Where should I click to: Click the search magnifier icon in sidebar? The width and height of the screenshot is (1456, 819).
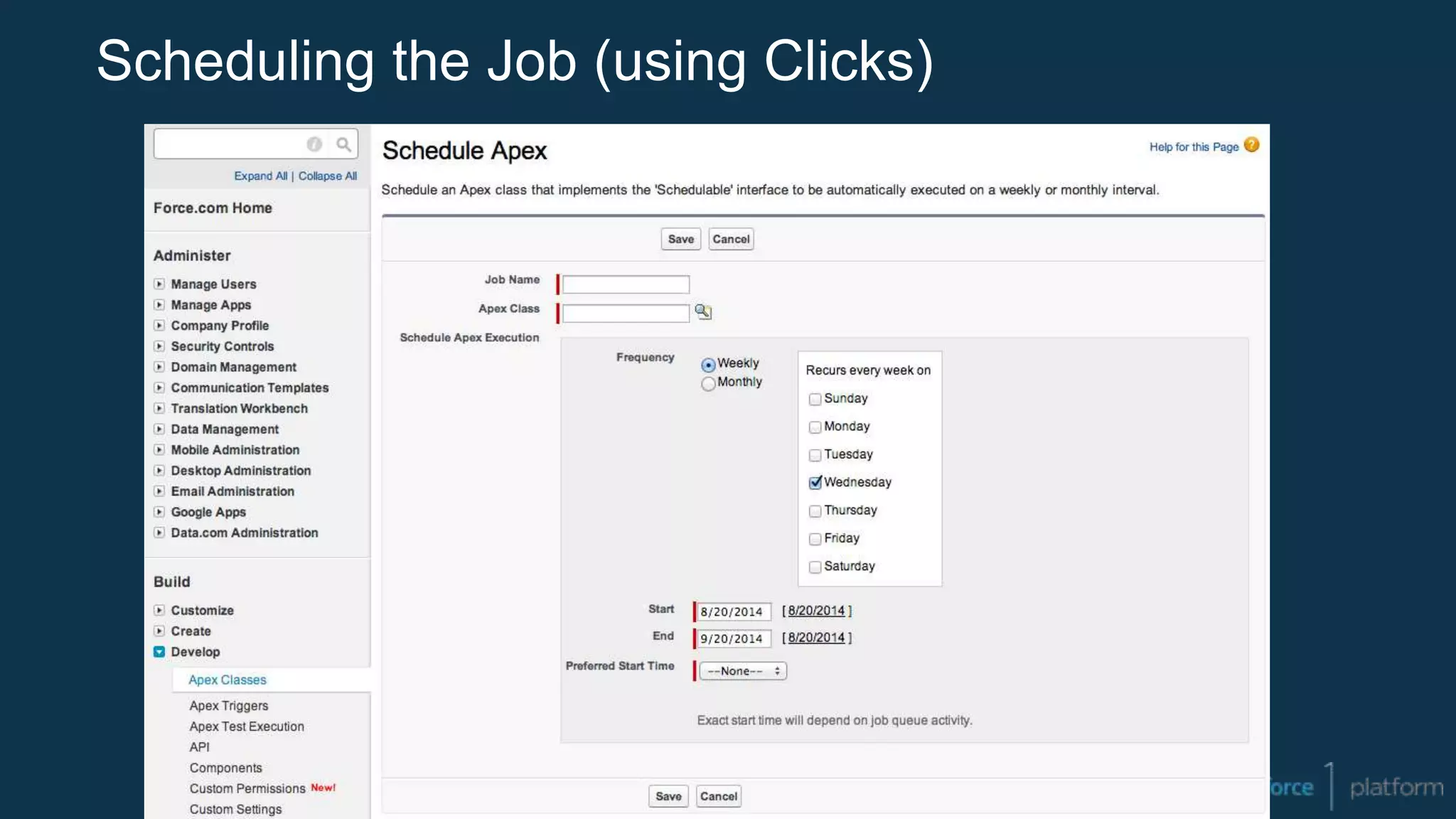pos(343,144)
